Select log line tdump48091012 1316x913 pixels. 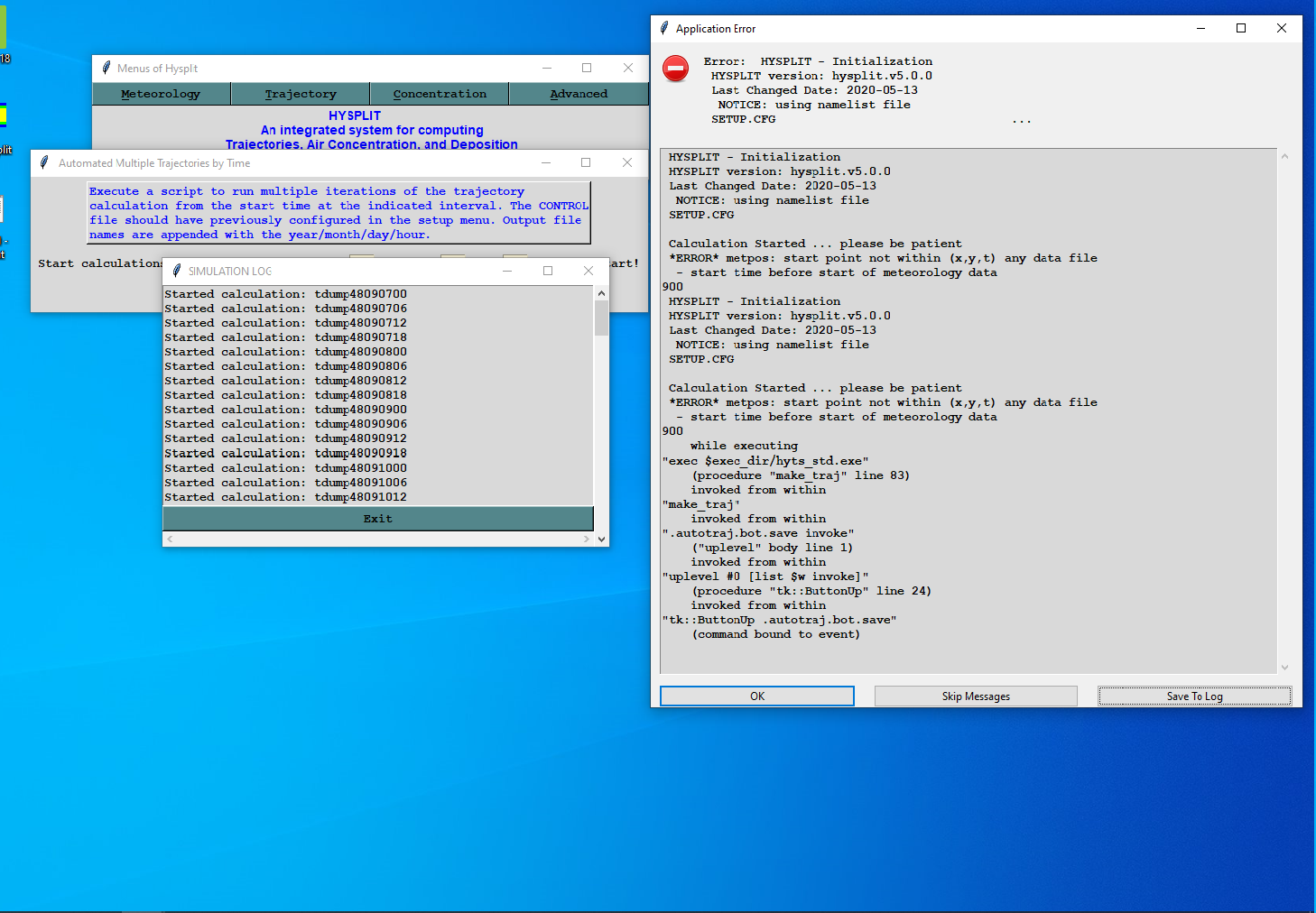(x=286, y=497)
